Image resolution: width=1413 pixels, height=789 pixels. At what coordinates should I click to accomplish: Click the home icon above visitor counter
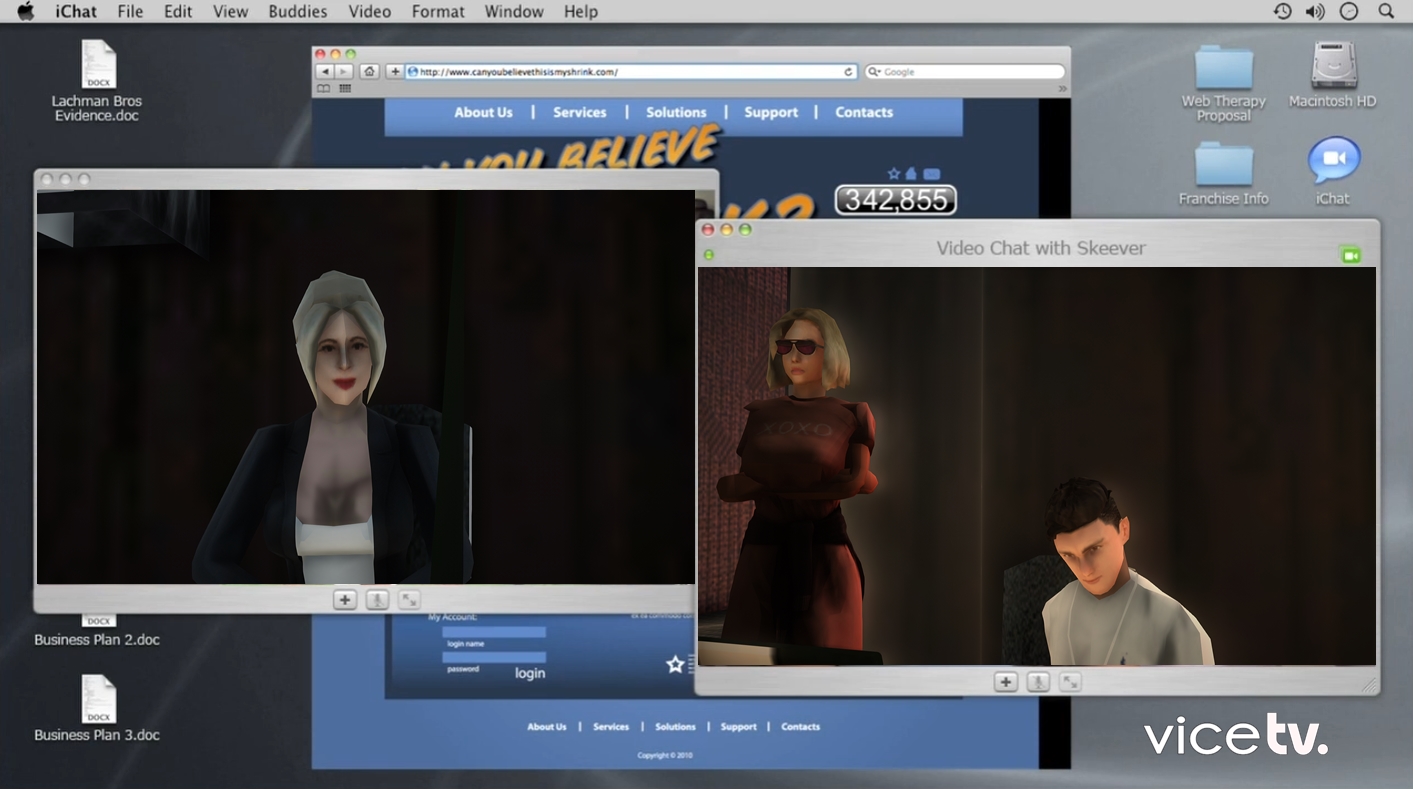click(911, 174)
